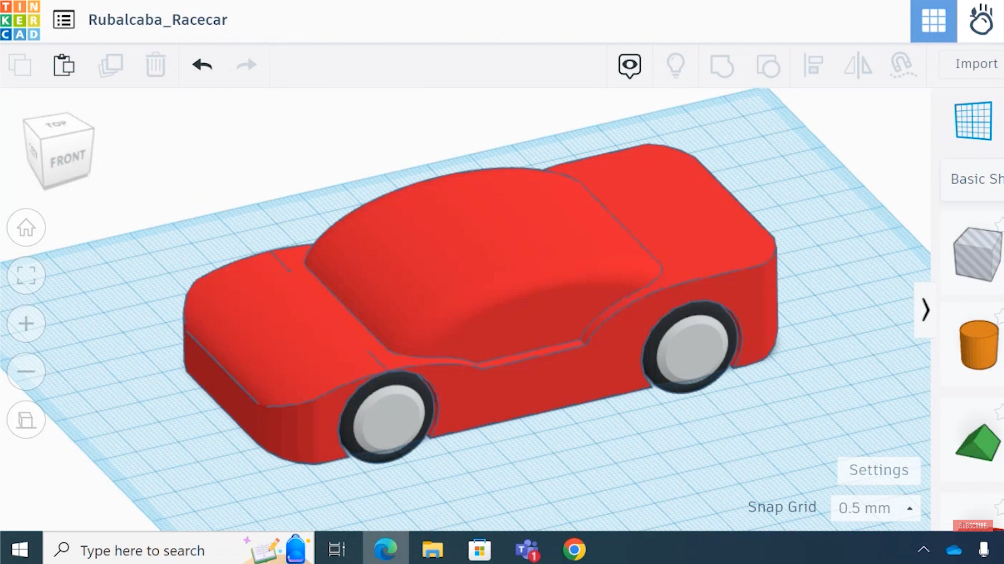Image resolution: width=1004 pixels, height=564 pixels.
Task: Open the Windows Start menu
Action: pyautogui.click(x=20, y=549)
